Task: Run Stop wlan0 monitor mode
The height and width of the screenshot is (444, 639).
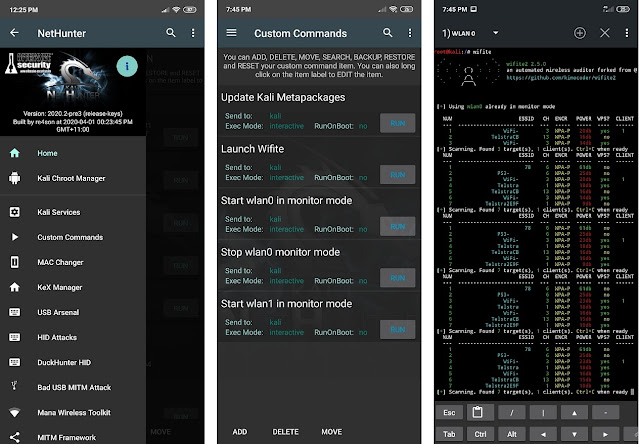Action: pos(398,278)
